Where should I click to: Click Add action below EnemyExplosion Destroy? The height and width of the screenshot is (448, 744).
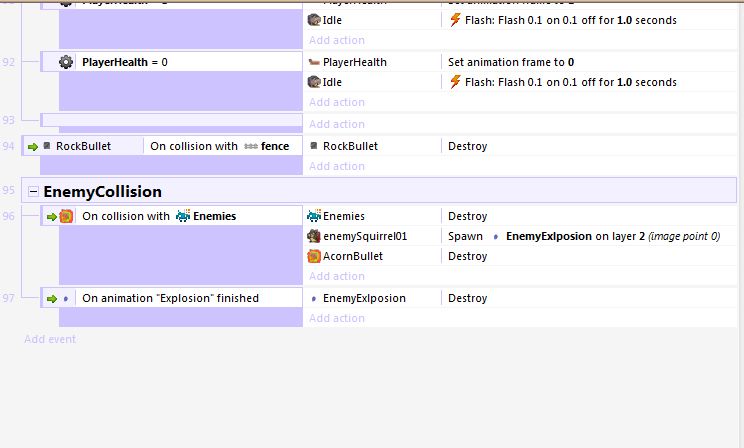[x=337, y=318]
